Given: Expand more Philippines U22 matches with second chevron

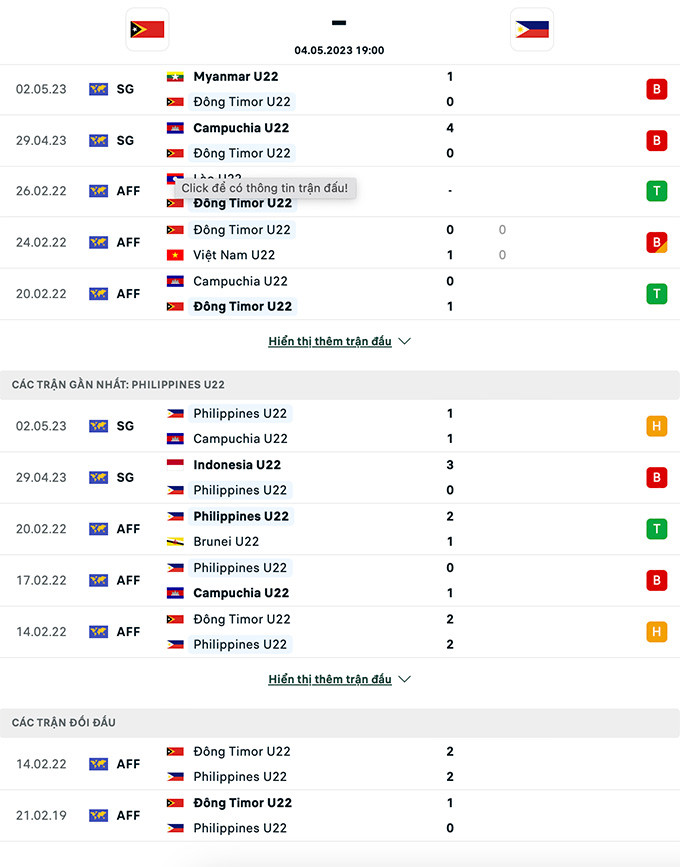Looking at the screenshot, I should click(x=404, y=679).
